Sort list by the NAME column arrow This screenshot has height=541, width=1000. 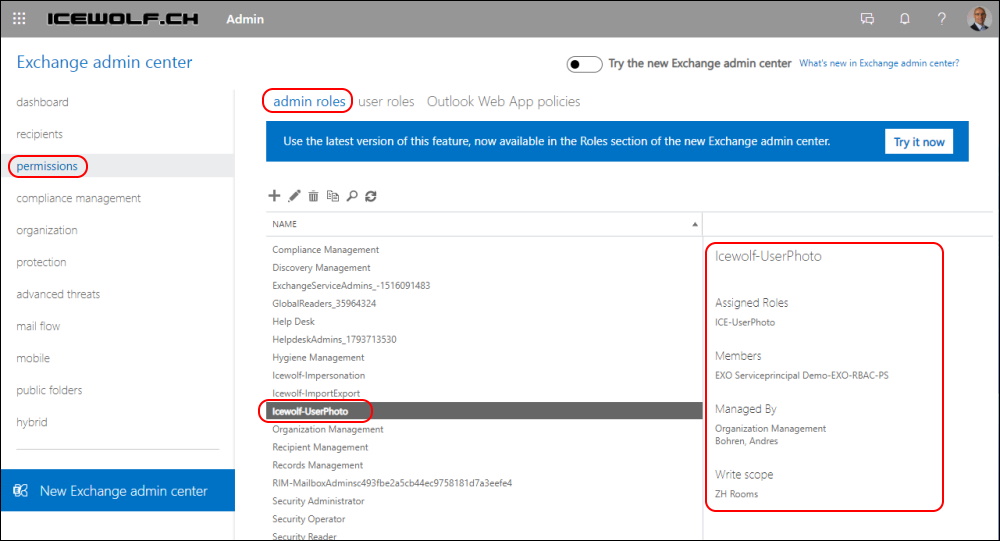tap(695, 225)
